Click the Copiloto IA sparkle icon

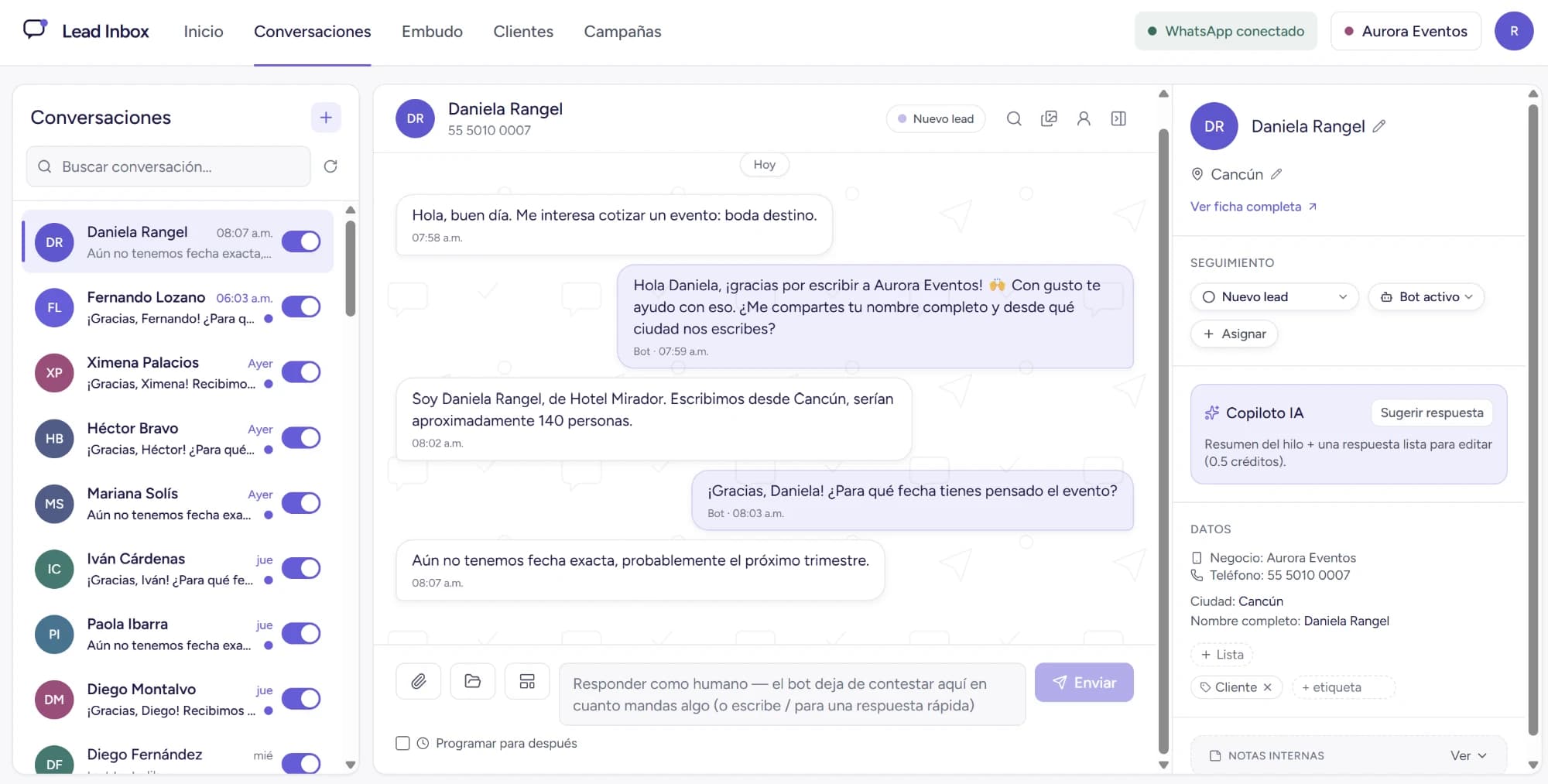tap(1212, 413)
